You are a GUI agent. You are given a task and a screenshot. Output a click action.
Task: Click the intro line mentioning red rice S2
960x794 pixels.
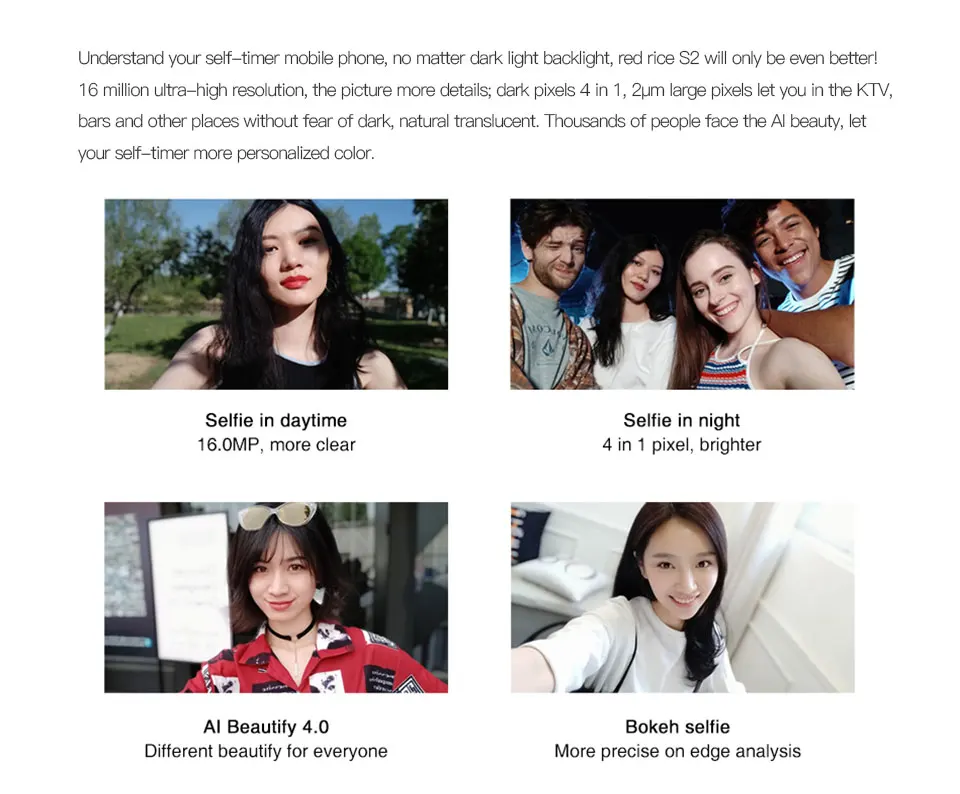pyautogui.click(x=478, y=58)
